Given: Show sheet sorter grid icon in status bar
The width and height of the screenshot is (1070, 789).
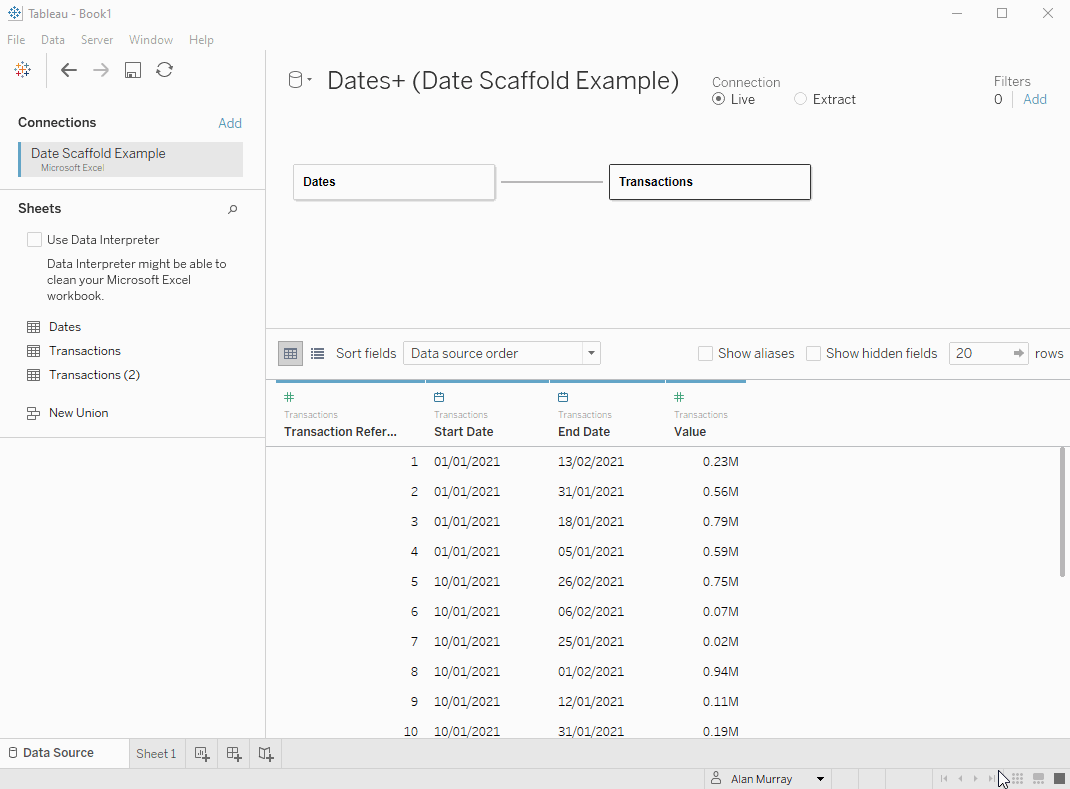Looking at the screenshot, I should [x=1017, y=779].
